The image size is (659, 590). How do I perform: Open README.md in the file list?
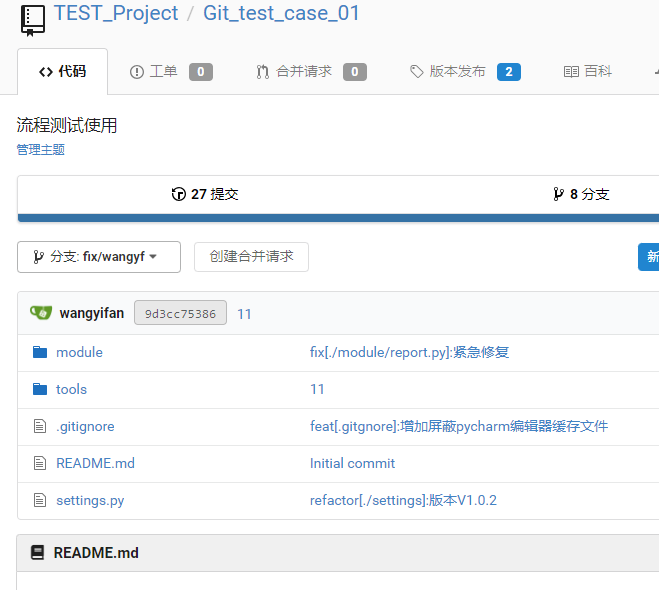(x=95, y=463)
